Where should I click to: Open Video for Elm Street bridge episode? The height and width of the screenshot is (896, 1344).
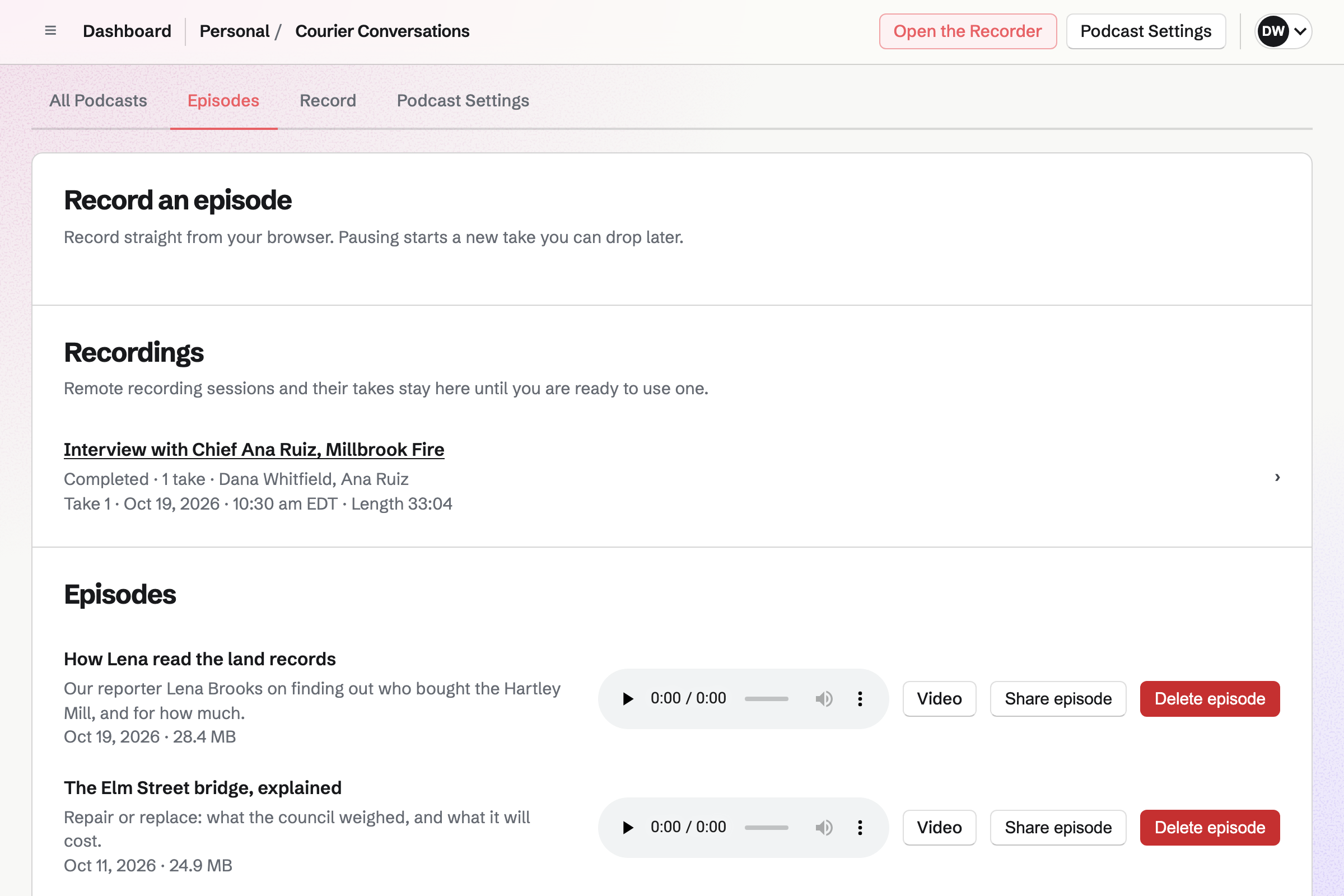(x=940, y=828)
